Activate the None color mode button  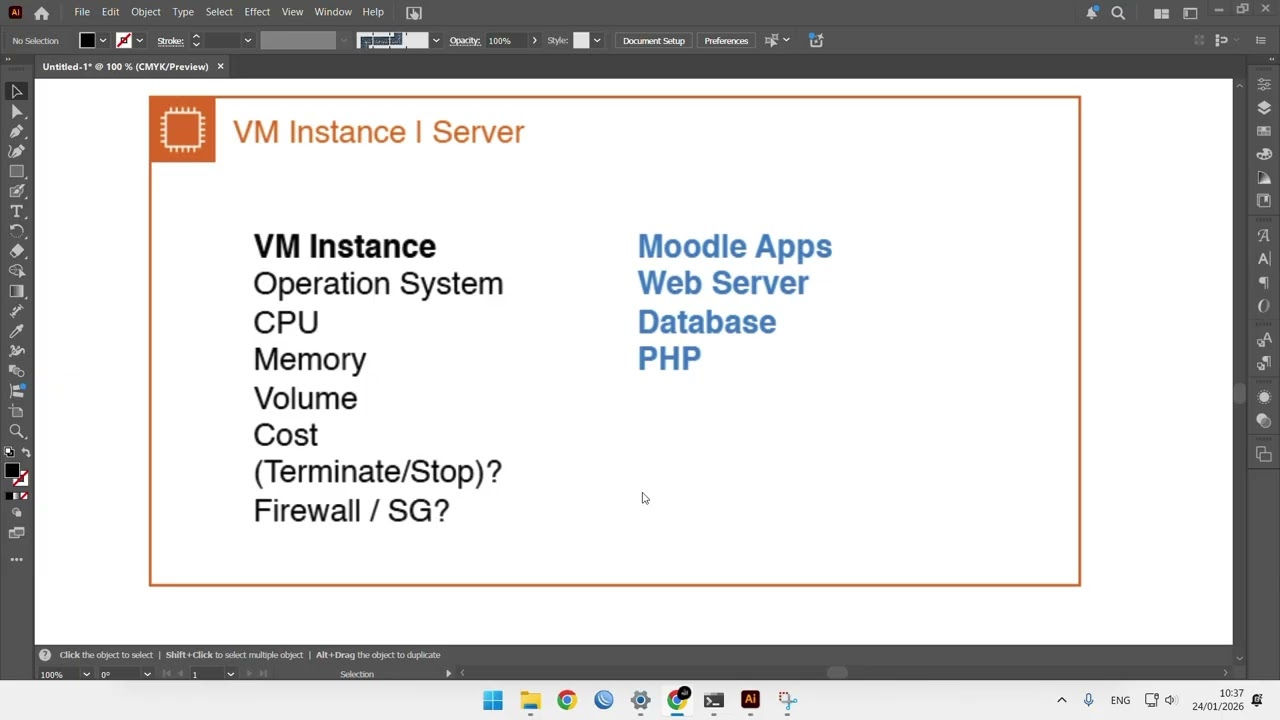click(24, 496)
